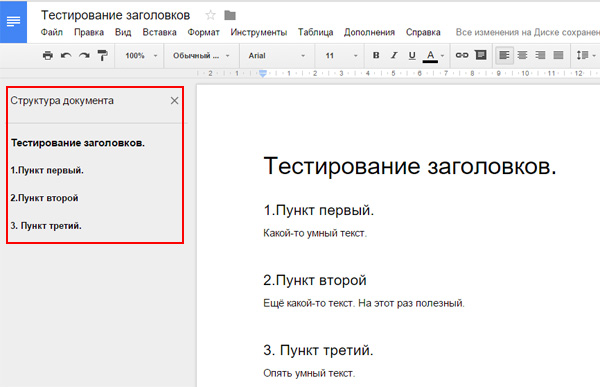Open the Arial font dropdown
This screenshot has width=600, height=387.
point(277,56)
